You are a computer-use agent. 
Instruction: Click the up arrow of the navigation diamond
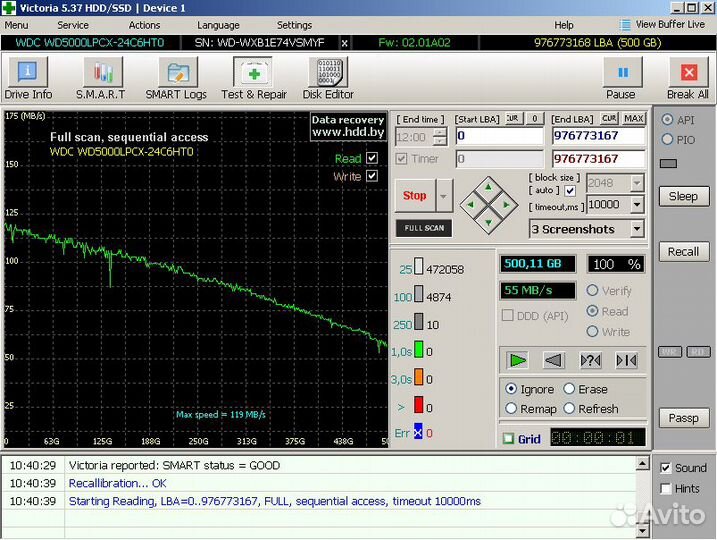coord(488,187)
